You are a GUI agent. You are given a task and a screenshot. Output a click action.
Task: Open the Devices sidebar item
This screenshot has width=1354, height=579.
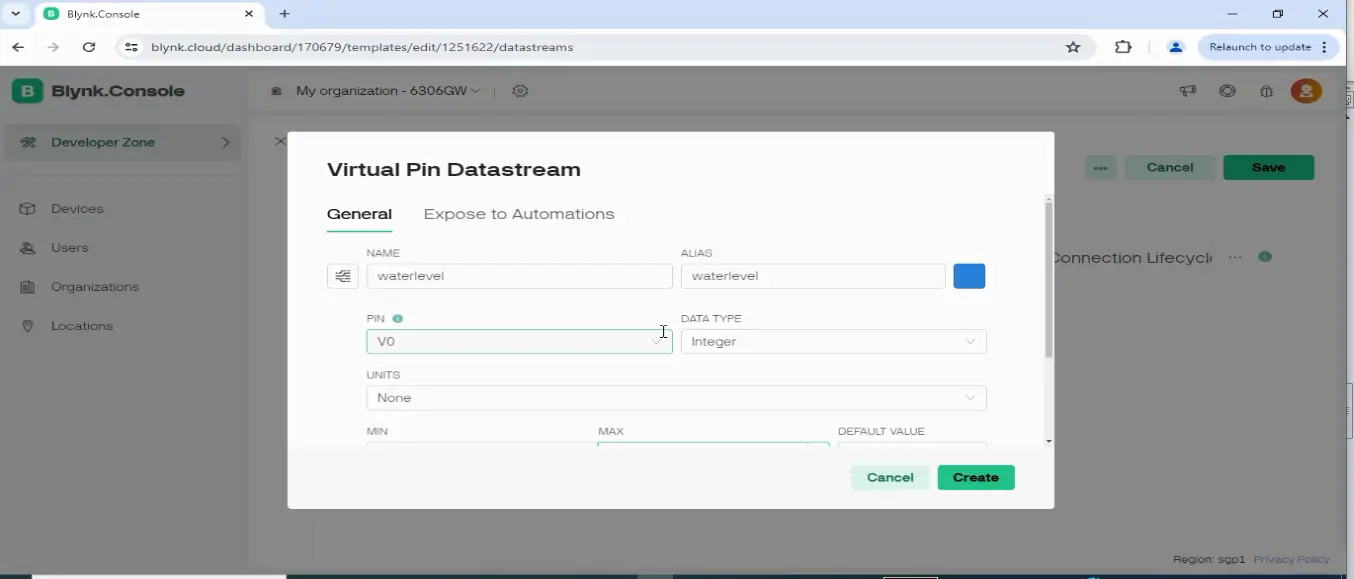(77, 209)
